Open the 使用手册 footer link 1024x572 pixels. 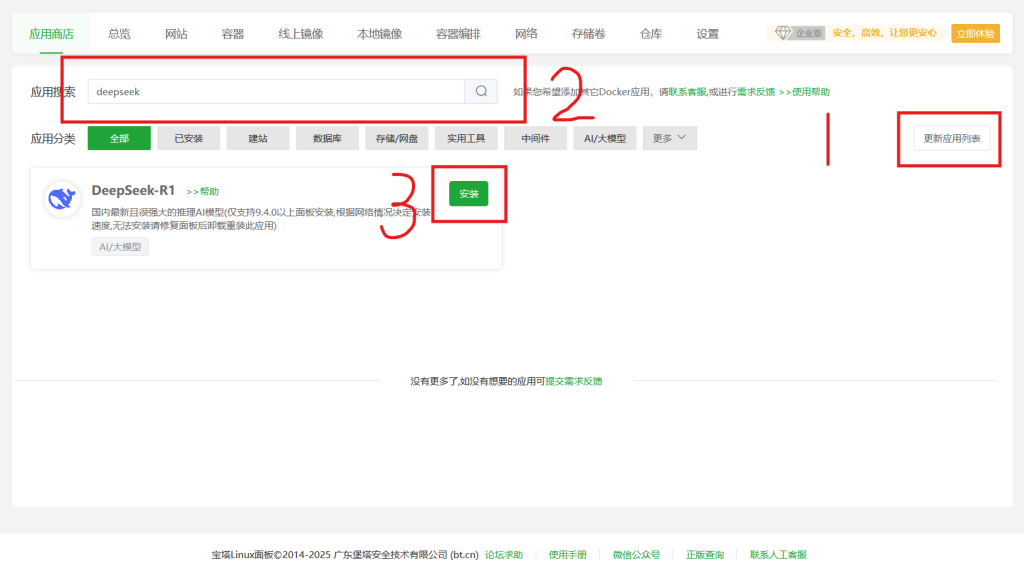(x=568, y=555)
